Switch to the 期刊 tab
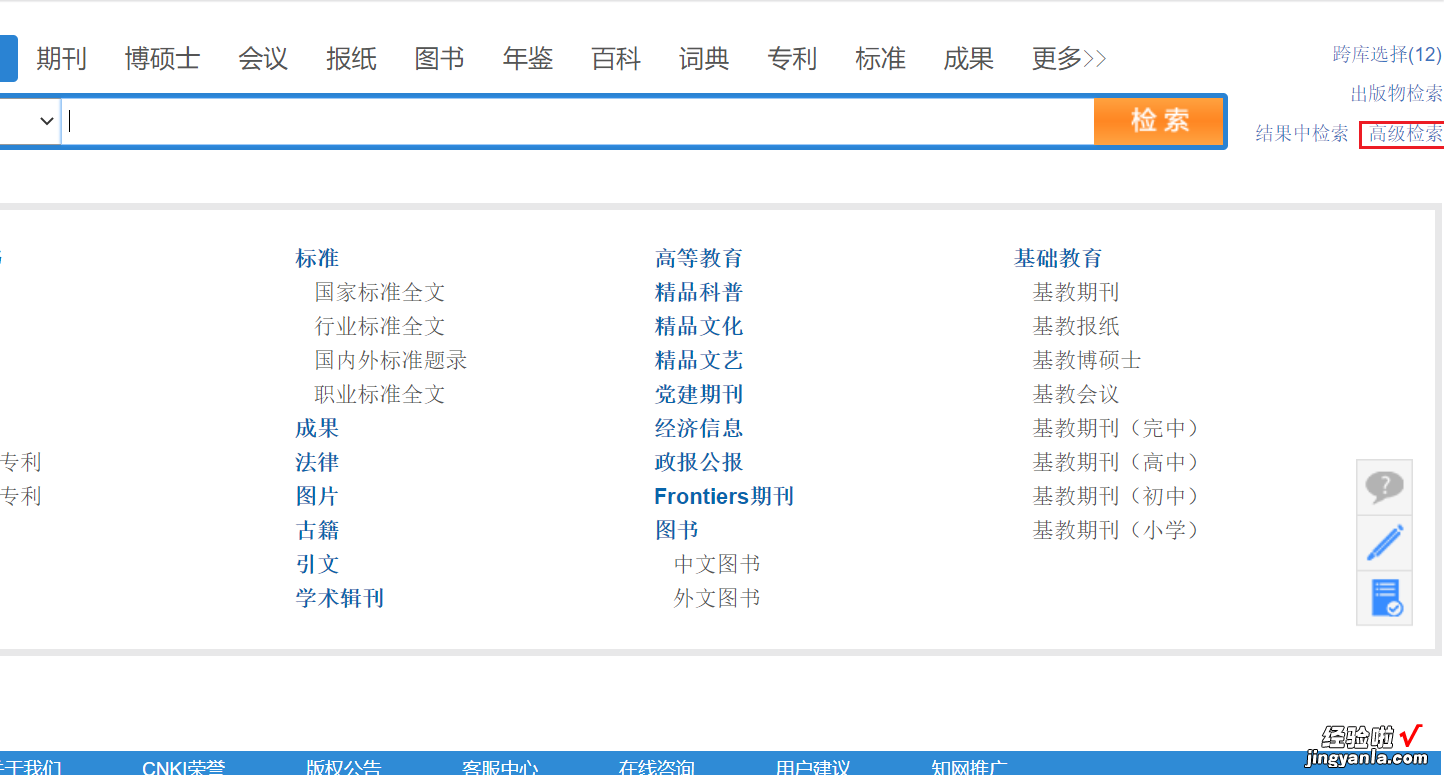 coord(61,59)
